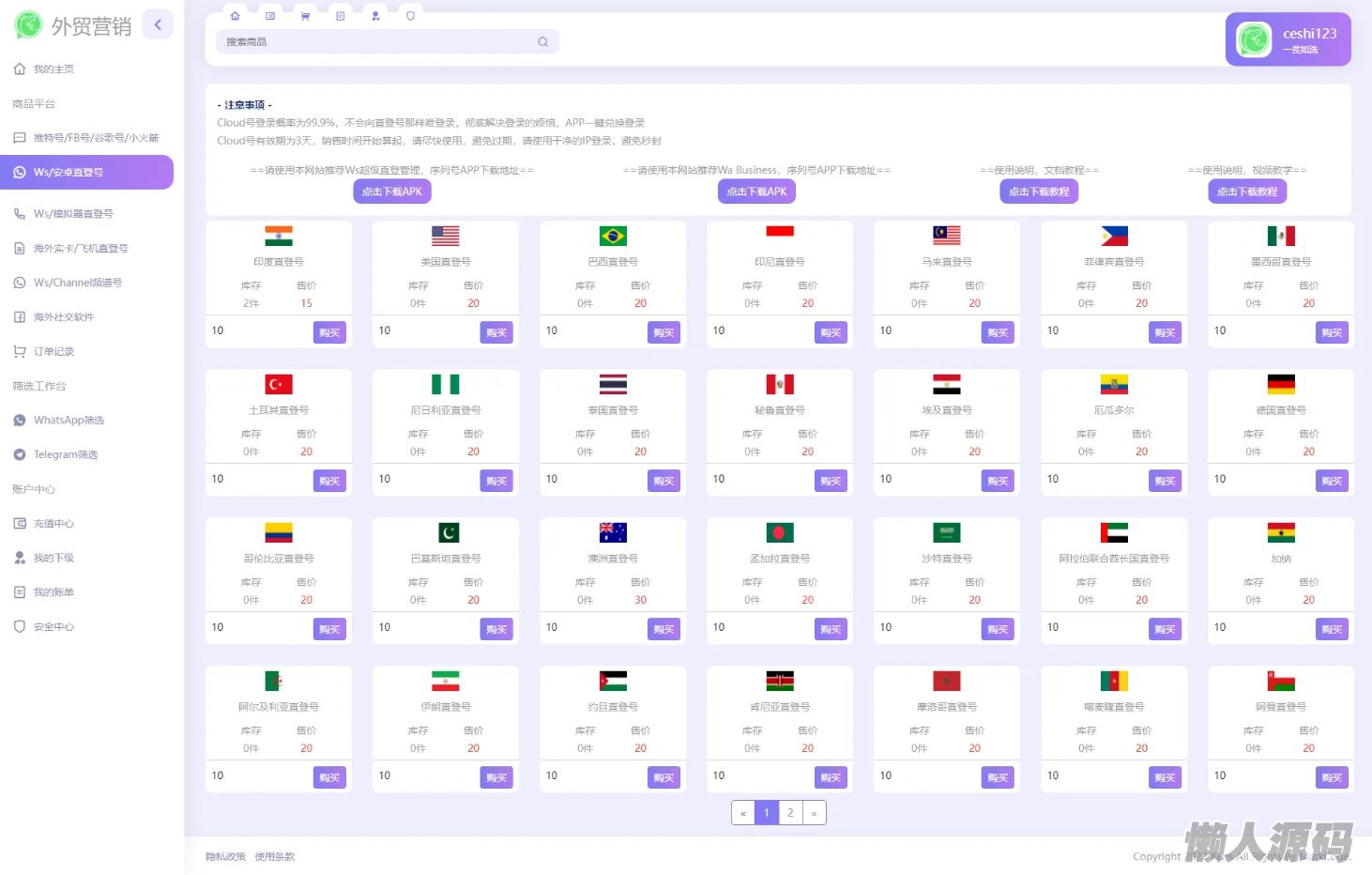Collapse the sidebar with the chevron button
This screenshot has height=875, width=1372.
click(x=158, y=24)
